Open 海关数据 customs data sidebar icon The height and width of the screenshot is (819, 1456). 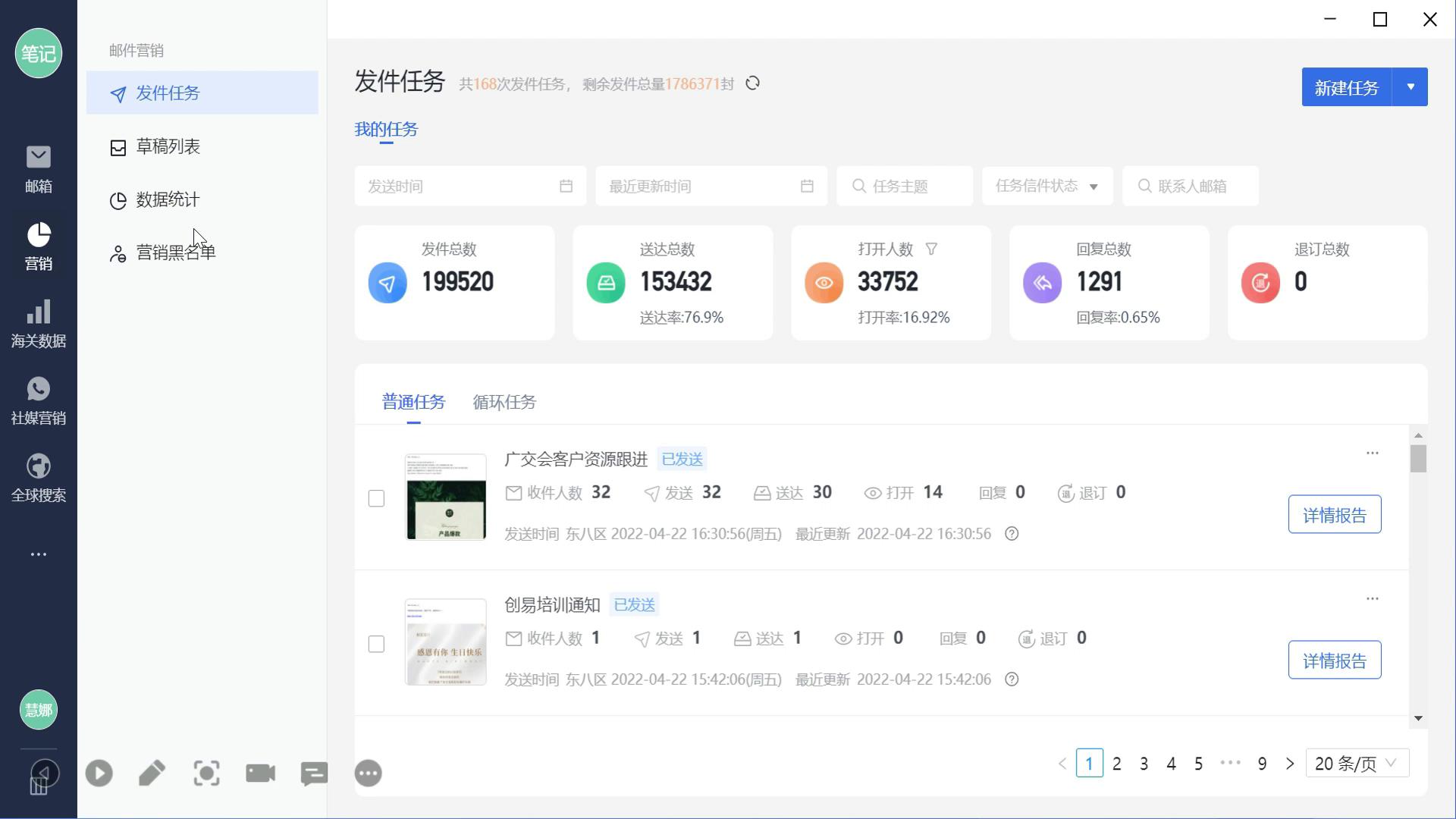point(38,323)
